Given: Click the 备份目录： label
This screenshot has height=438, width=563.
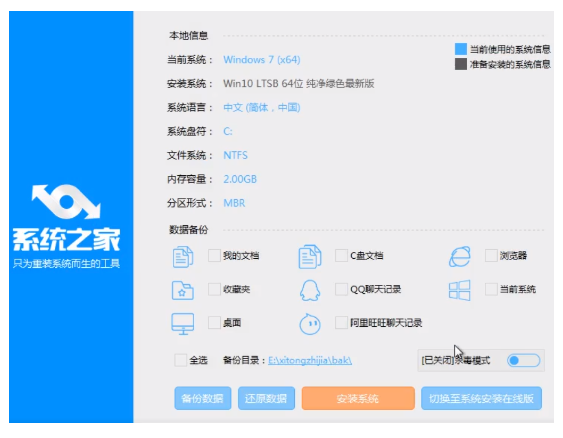Looking at the screenshot, I should (x=245, y=360).
